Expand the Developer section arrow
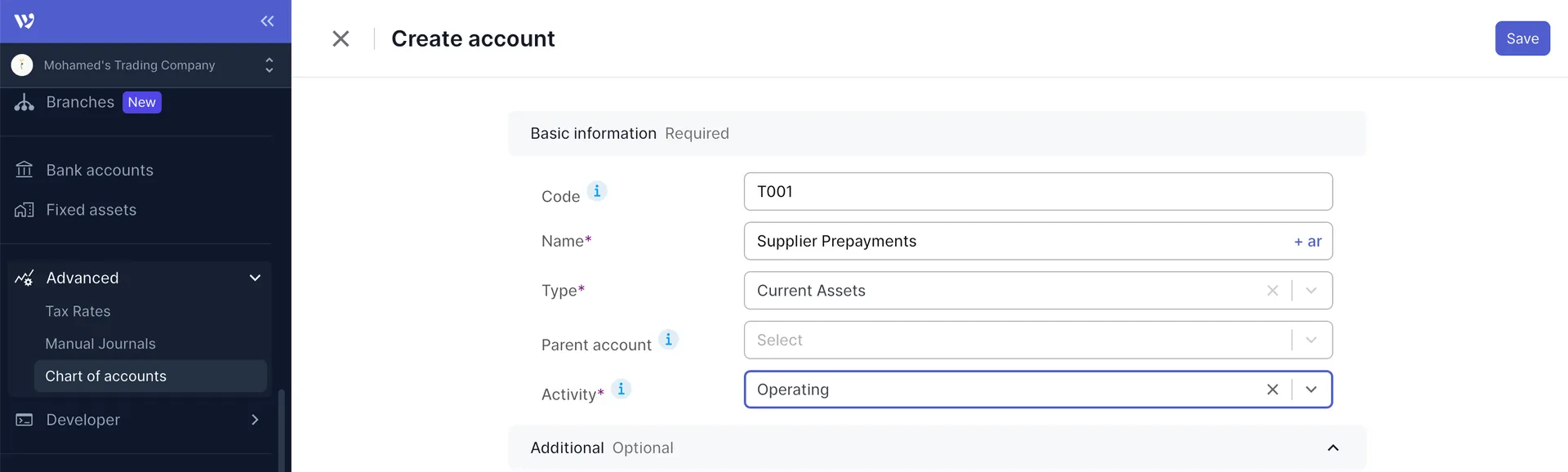This screenshot has height=472, width=1568. point(255,420)
